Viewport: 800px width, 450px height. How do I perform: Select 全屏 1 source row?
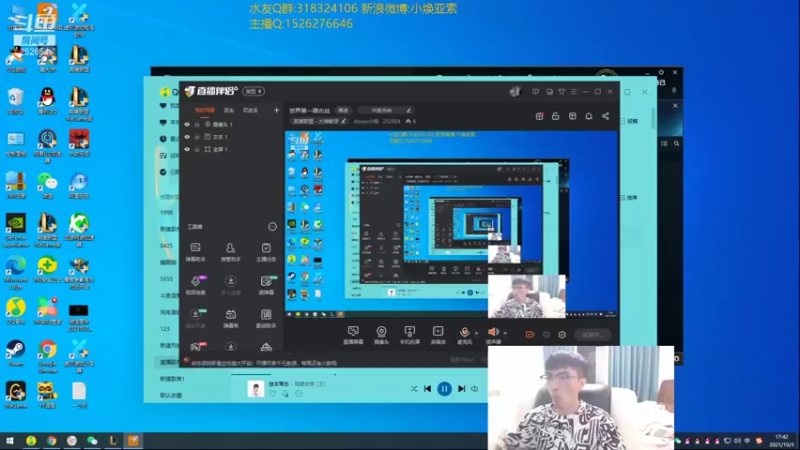click(232, 149)
